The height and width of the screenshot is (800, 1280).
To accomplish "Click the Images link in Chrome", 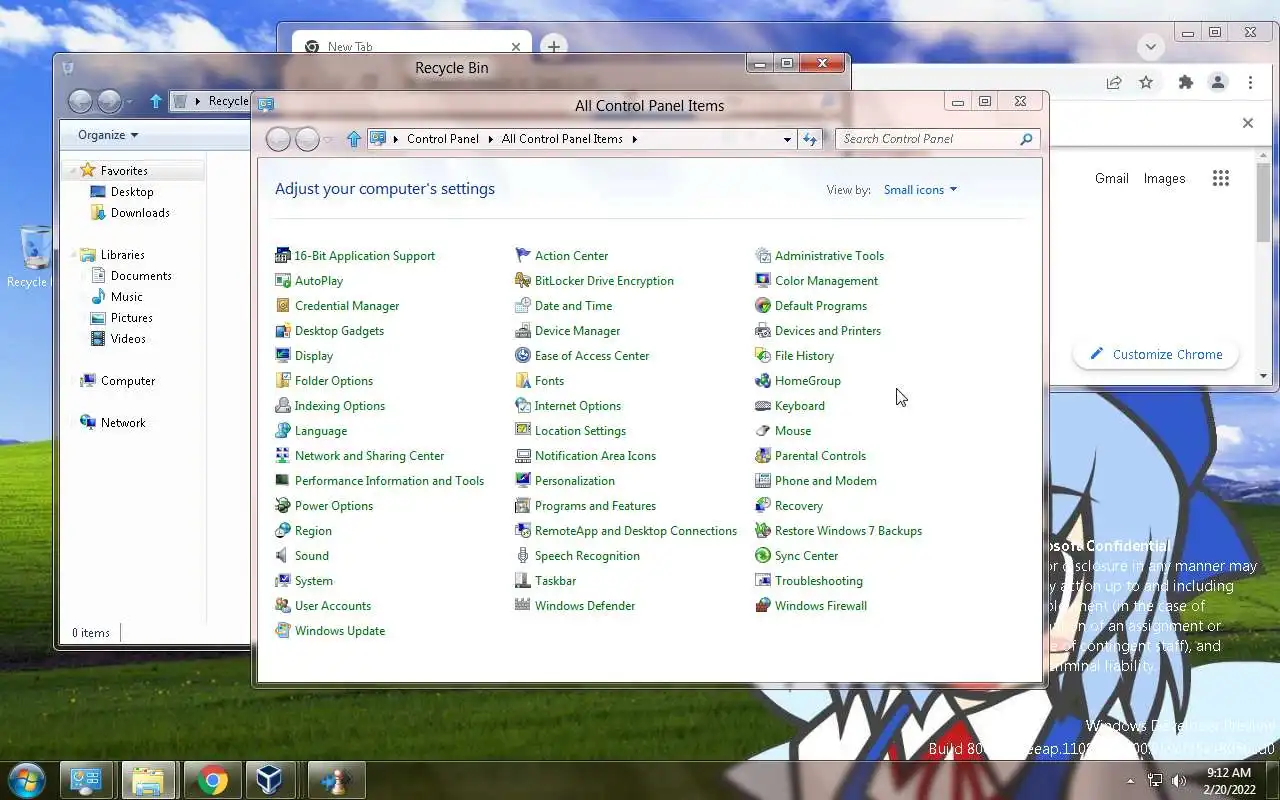I will tap(1164, 178).
